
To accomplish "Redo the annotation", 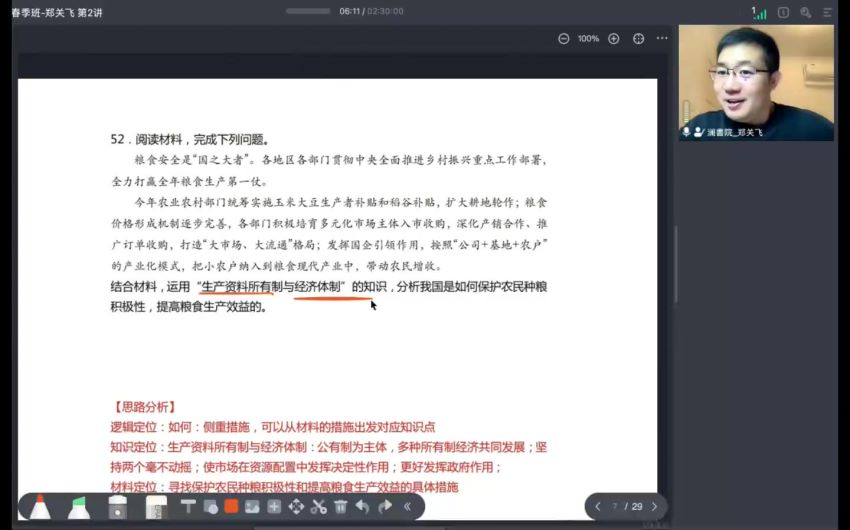I will pyautogui.click(x=385, y=506).
